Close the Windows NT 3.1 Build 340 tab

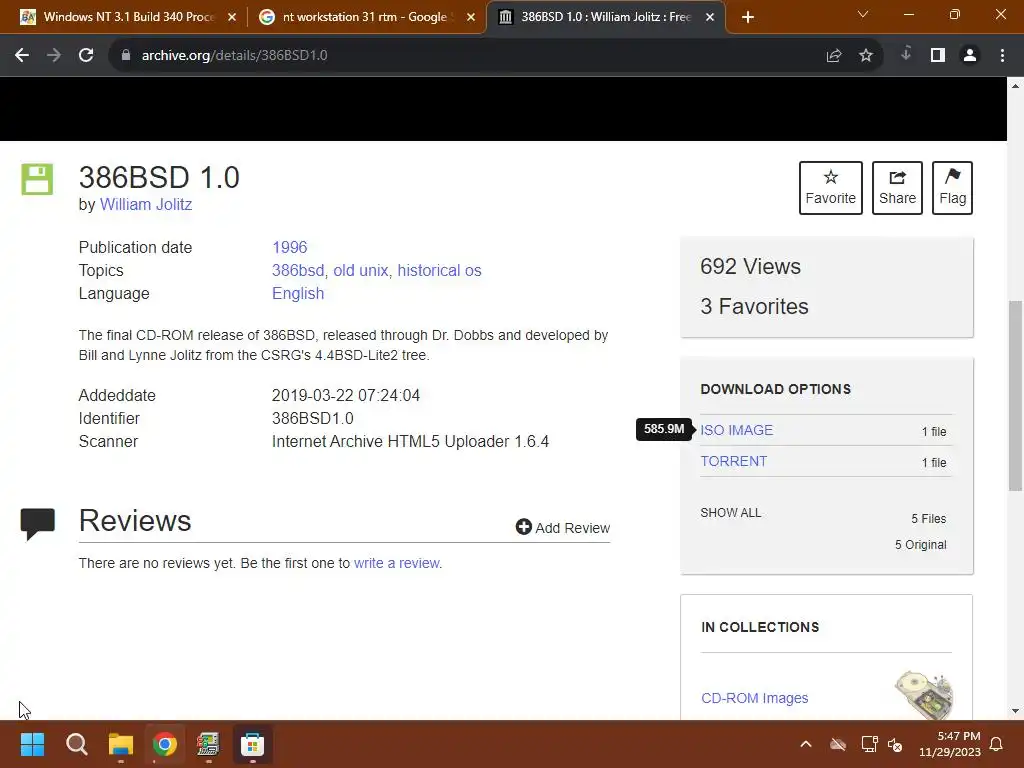(x=232, y=18)
